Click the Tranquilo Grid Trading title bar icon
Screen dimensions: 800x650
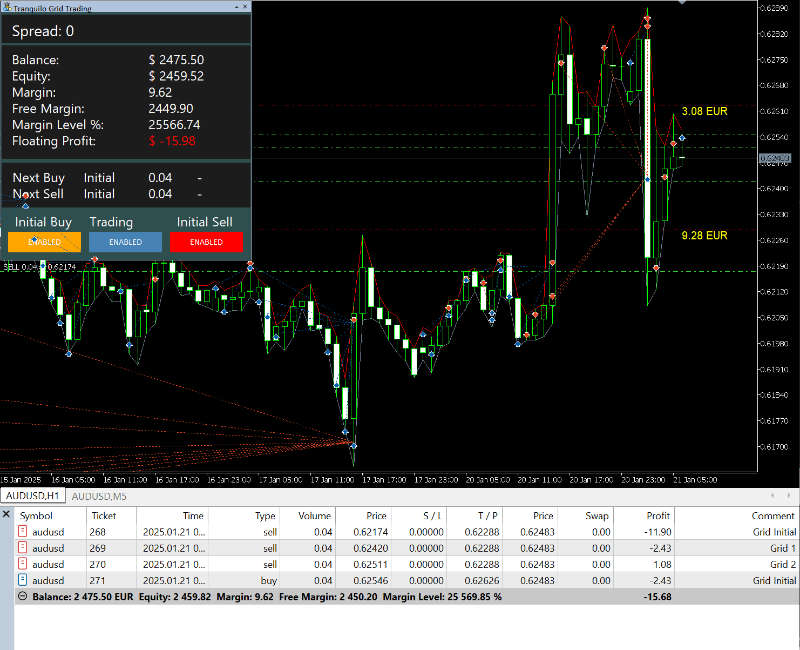click(x=8, y=6)
